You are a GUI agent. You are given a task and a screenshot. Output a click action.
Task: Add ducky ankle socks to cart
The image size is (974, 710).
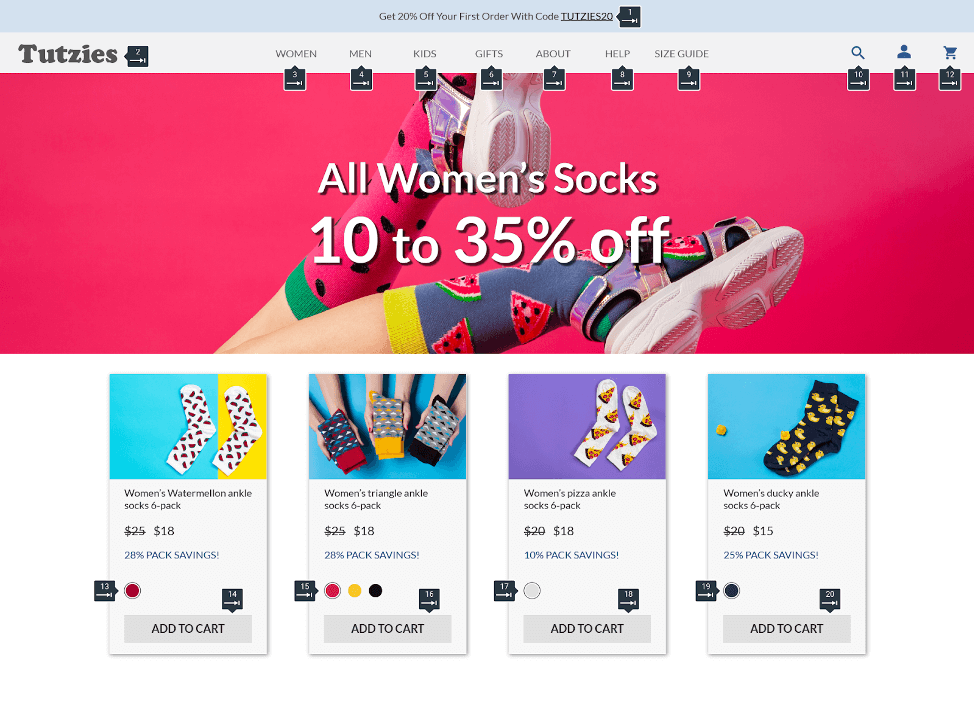(786, 629)
